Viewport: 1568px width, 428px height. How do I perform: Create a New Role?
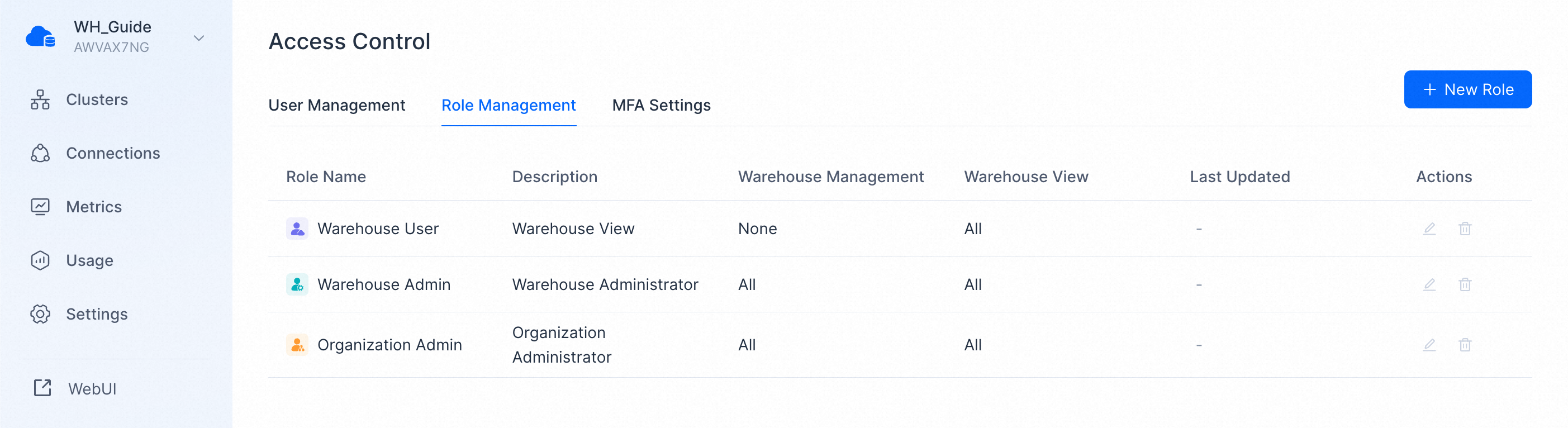(x=1467, y=89)
